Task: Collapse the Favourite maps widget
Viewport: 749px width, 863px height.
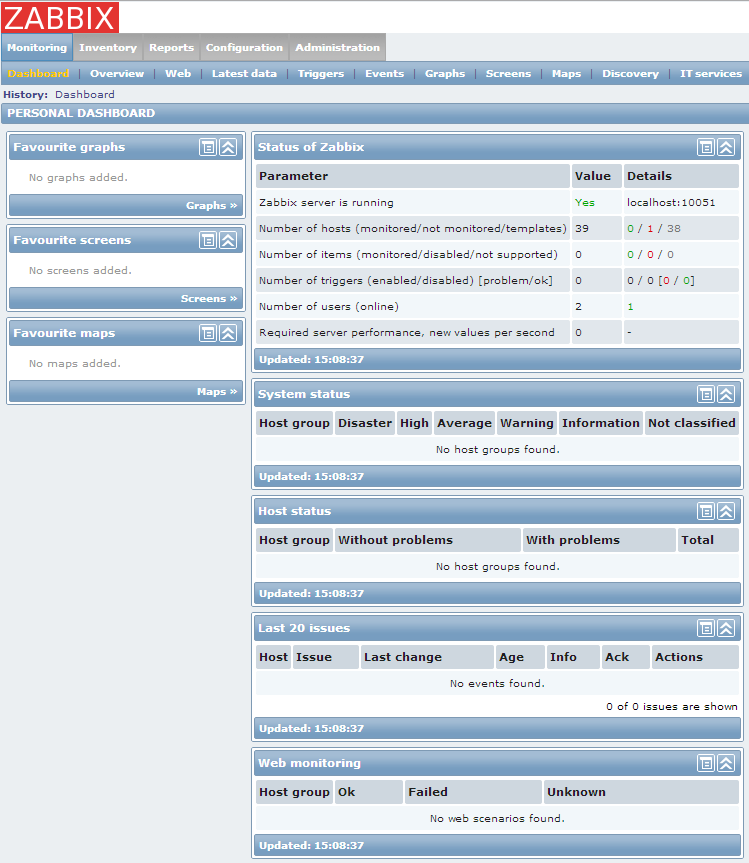Action: point(228,333)
